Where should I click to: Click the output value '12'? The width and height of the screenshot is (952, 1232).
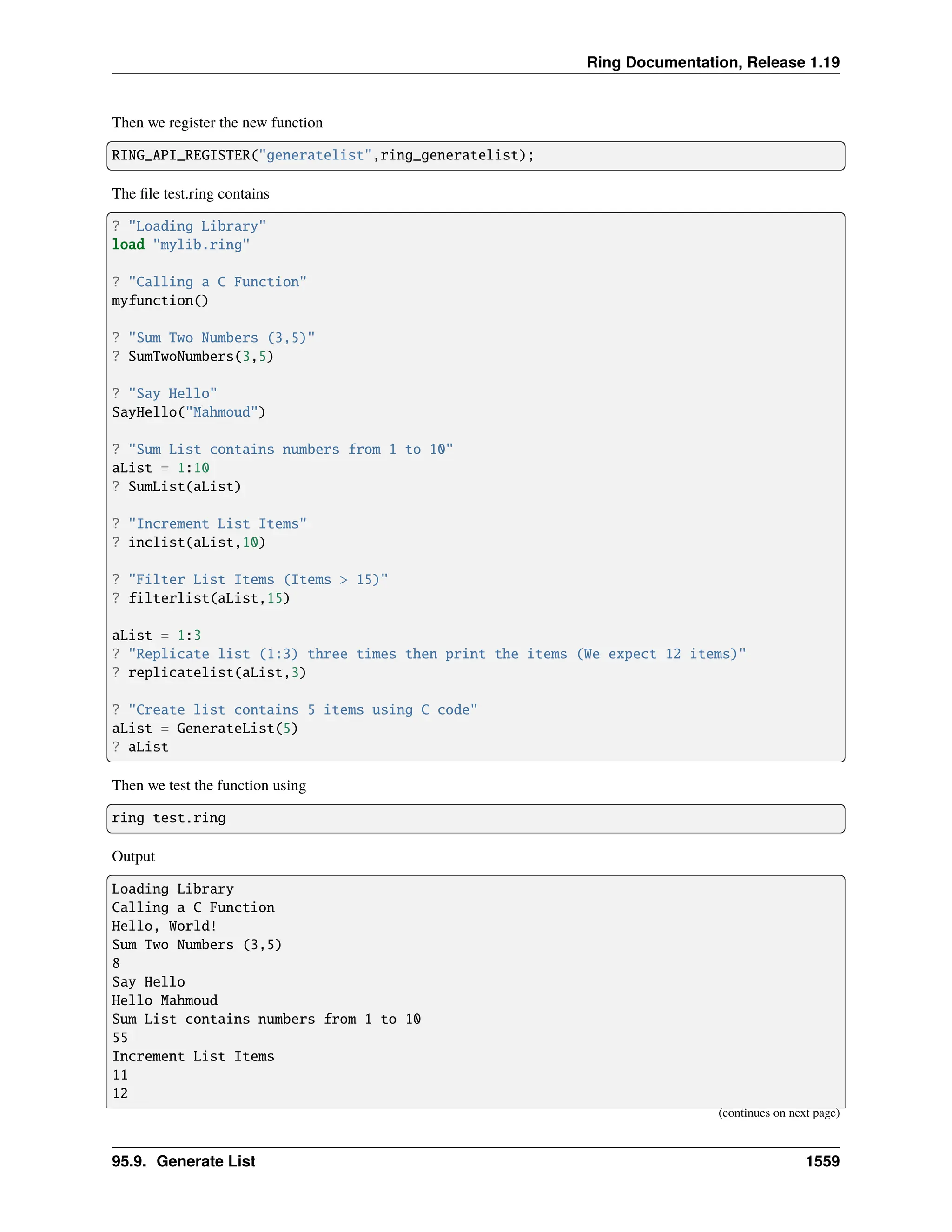pos(120,1094)
